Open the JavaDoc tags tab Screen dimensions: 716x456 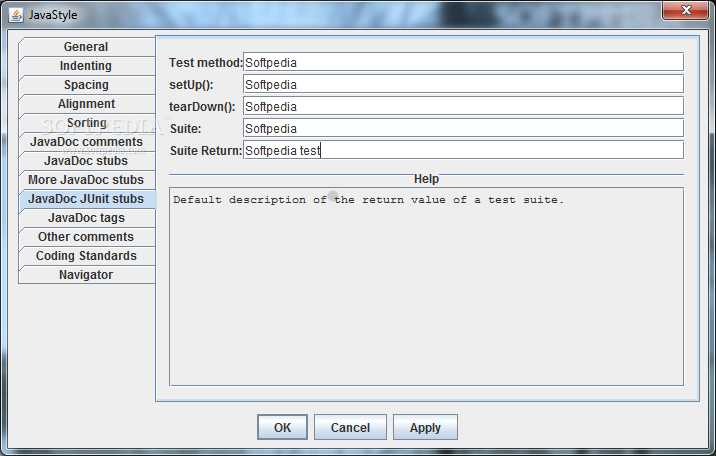[87, 218]
